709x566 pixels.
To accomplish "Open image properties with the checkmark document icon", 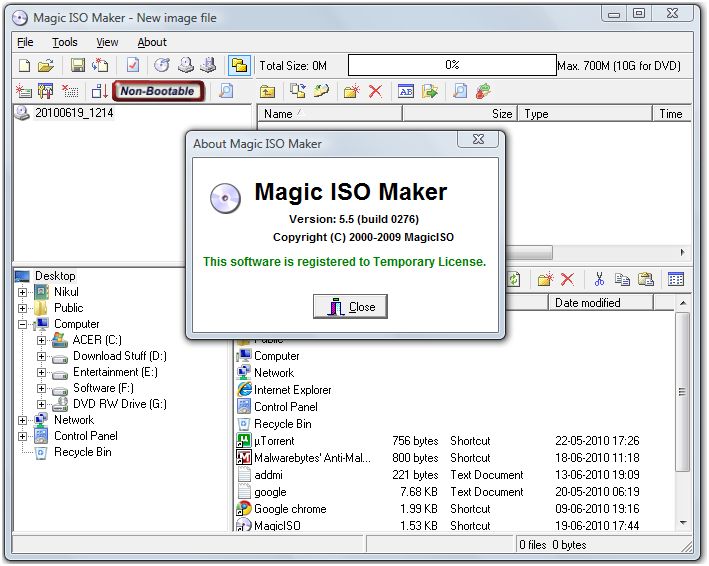I will pos(132,66).
